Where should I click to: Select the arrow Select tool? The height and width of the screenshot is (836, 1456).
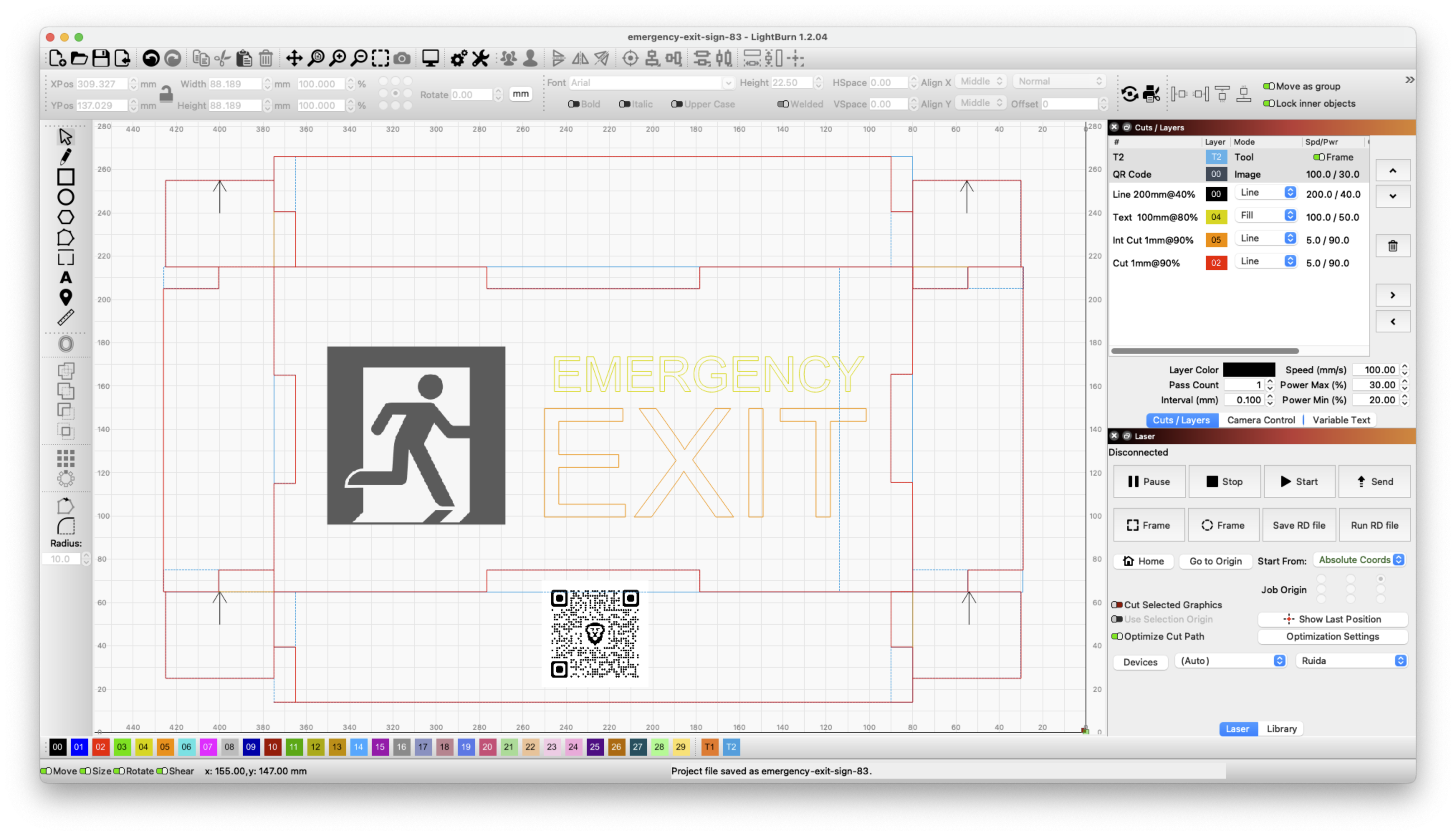click(x=66, y=136)
